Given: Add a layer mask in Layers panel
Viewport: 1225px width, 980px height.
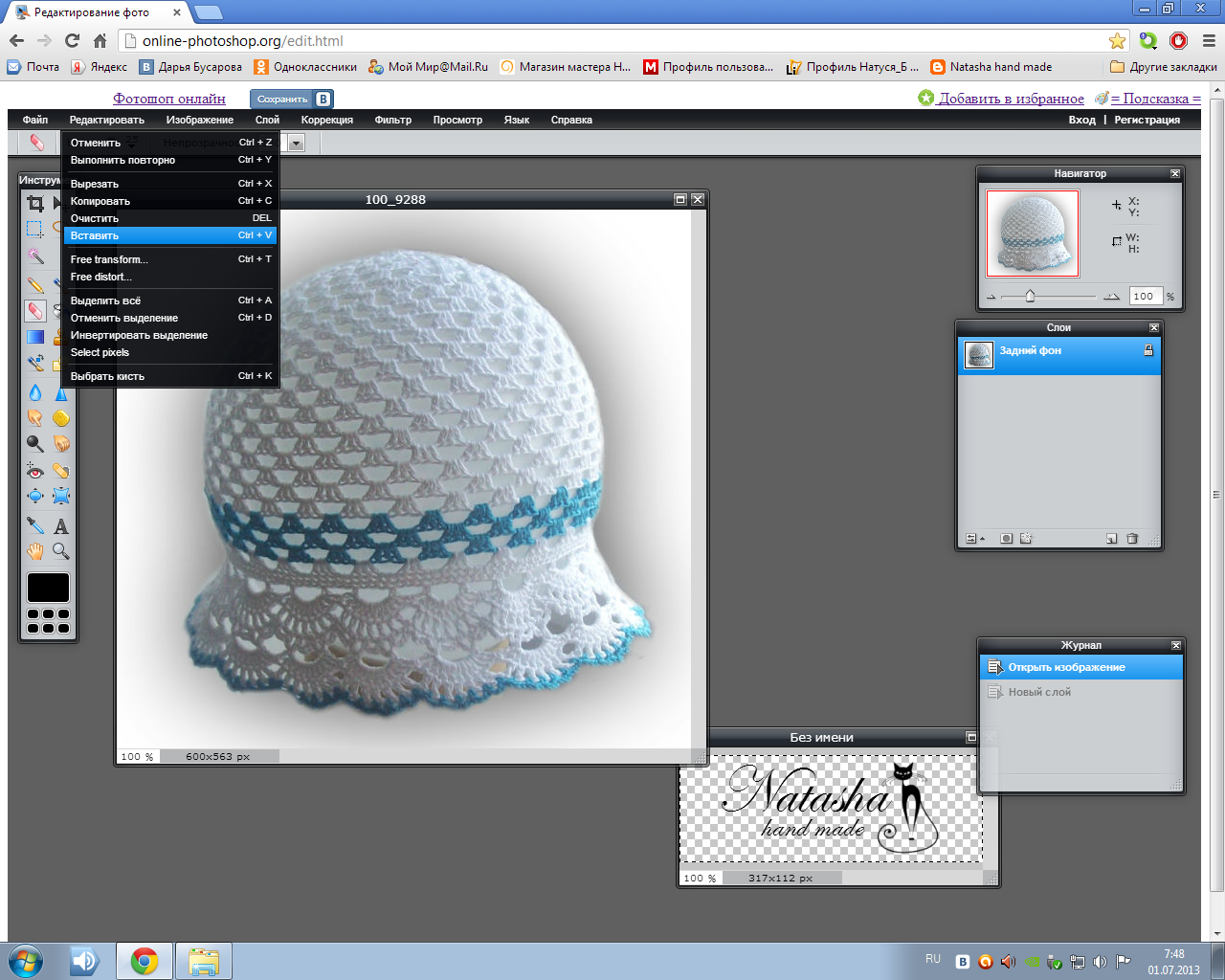Looking at the screenshot, I should pyautogui.click(x=1006, y=539).
